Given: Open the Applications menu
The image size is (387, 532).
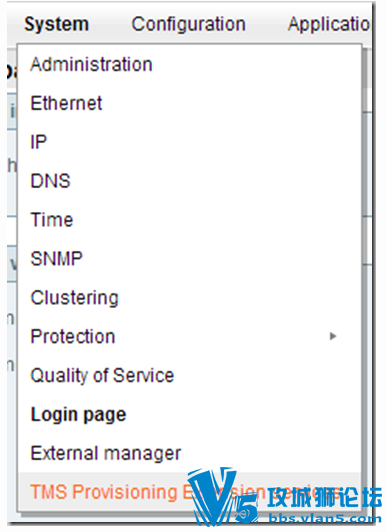Looking at the screenshot, I should (x=329, y=24).
